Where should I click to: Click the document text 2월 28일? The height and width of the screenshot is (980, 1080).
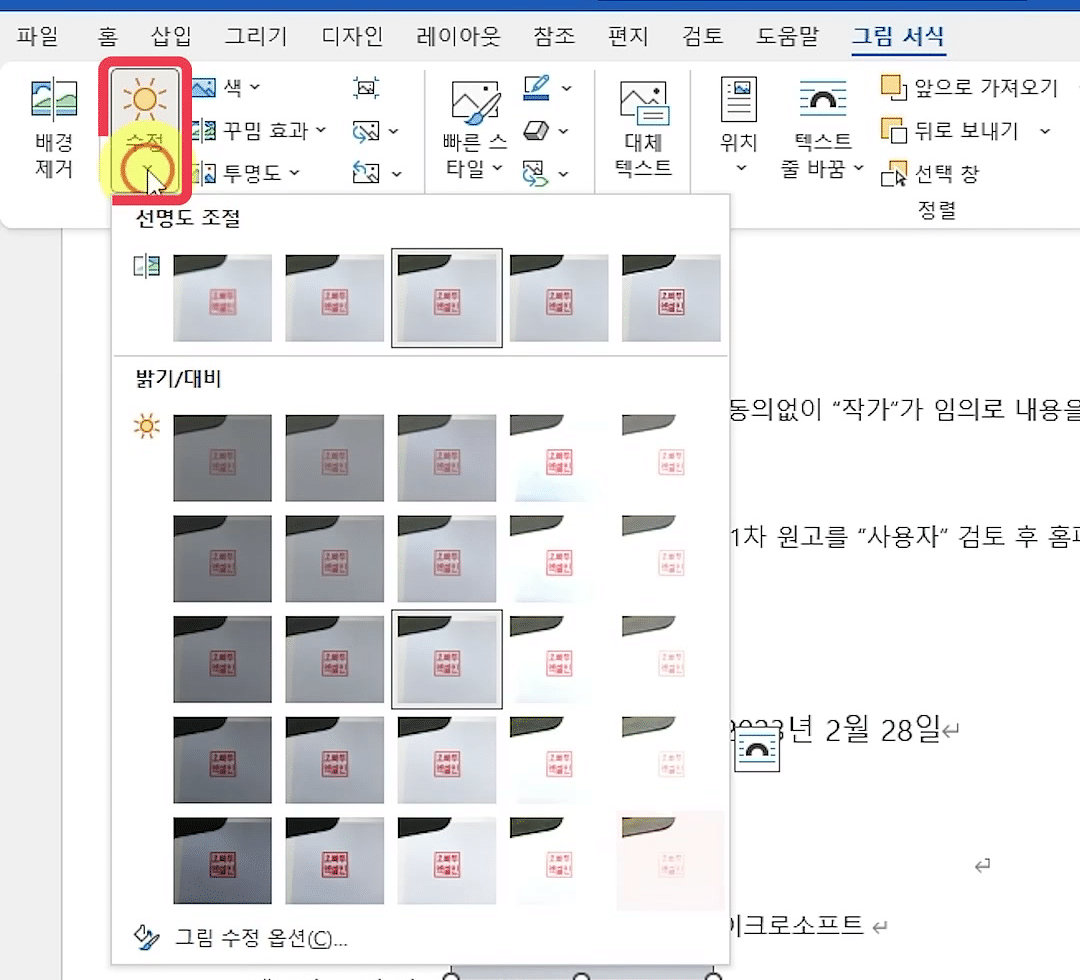click(x=882, y=729)
